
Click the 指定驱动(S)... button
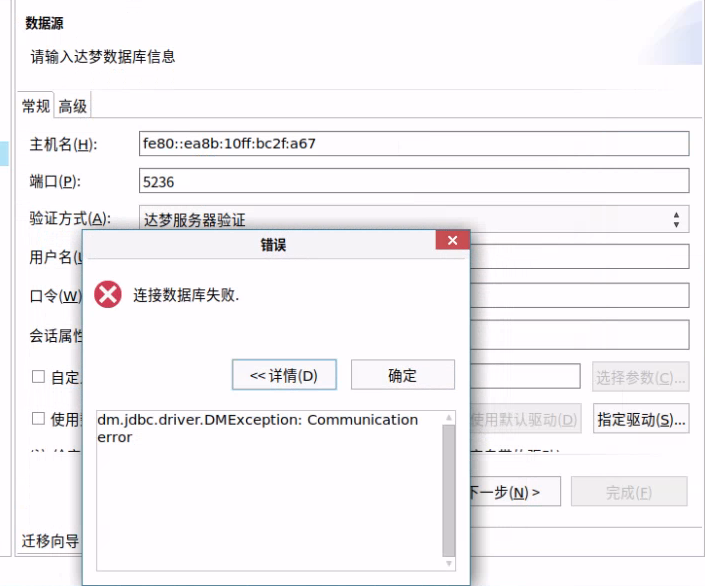coord(640,418)
